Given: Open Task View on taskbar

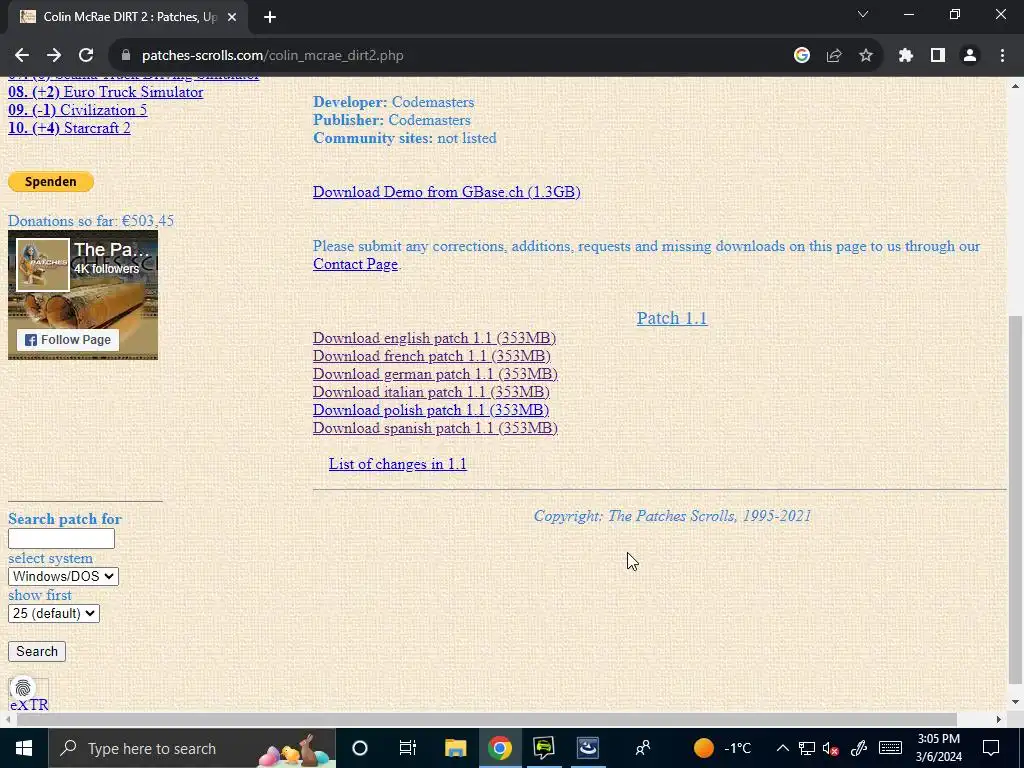Looking at the screenshot, I should pyautogui.click(x=408, y=748).
